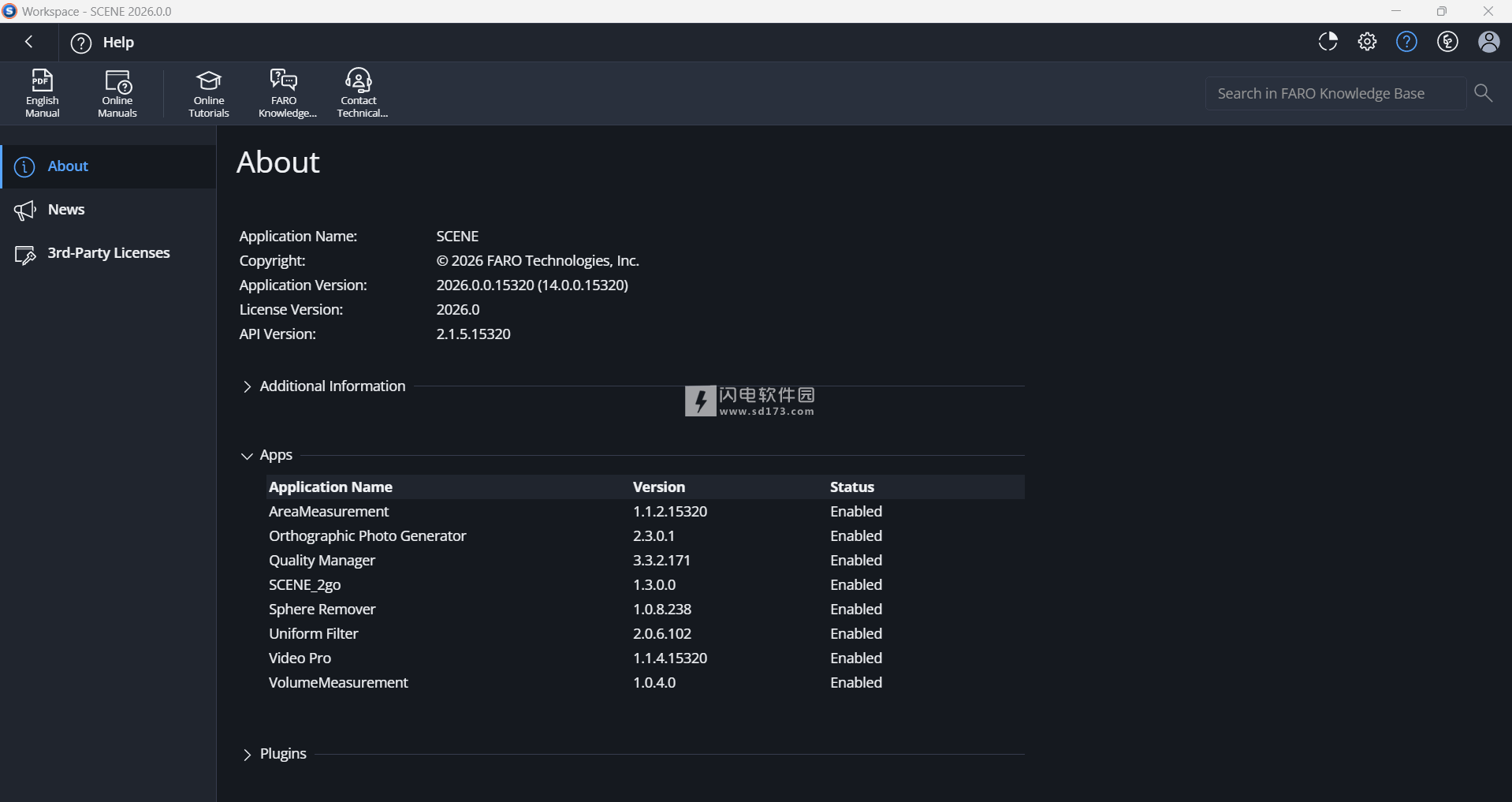Viewport: 1512px width, 802px height.
Task: Select the About sidebar tab
Action: pos(68,166)
